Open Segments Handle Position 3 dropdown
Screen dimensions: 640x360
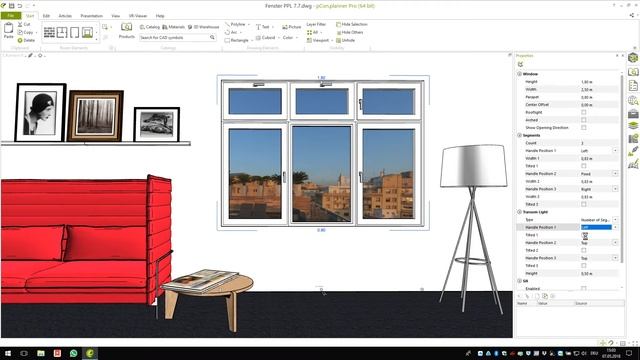[615, 189]
